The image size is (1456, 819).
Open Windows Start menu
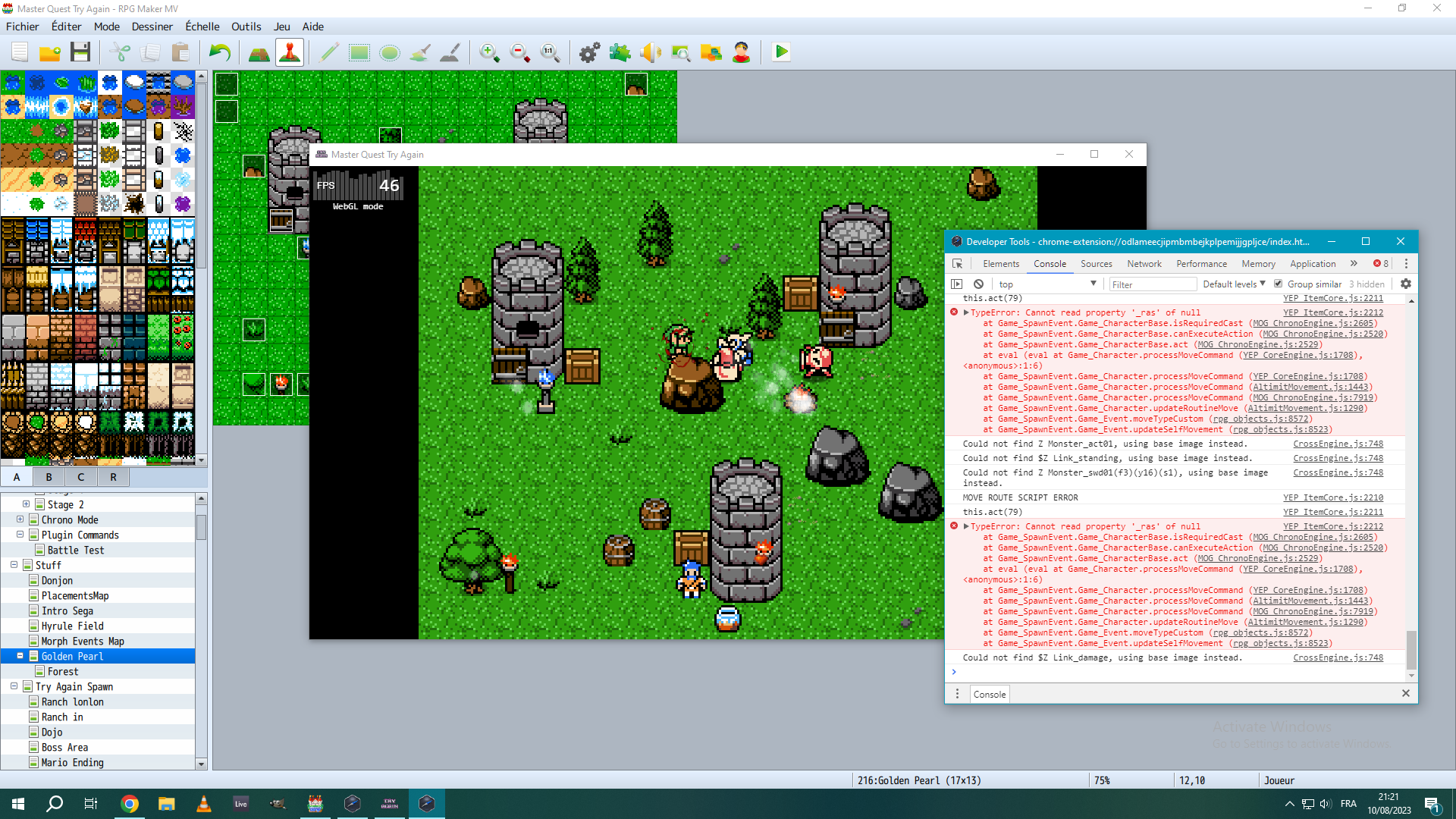tap(18, 804)
